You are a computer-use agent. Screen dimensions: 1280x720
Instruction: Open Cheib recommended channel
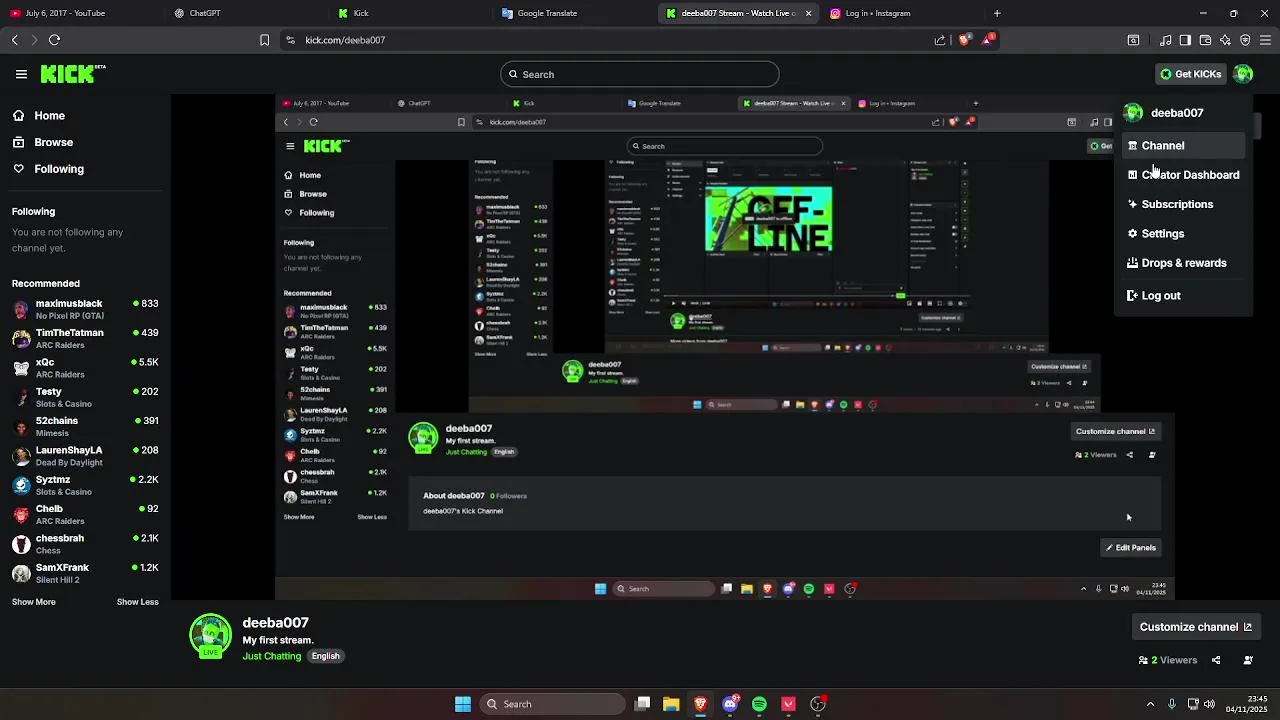point(84,514)
